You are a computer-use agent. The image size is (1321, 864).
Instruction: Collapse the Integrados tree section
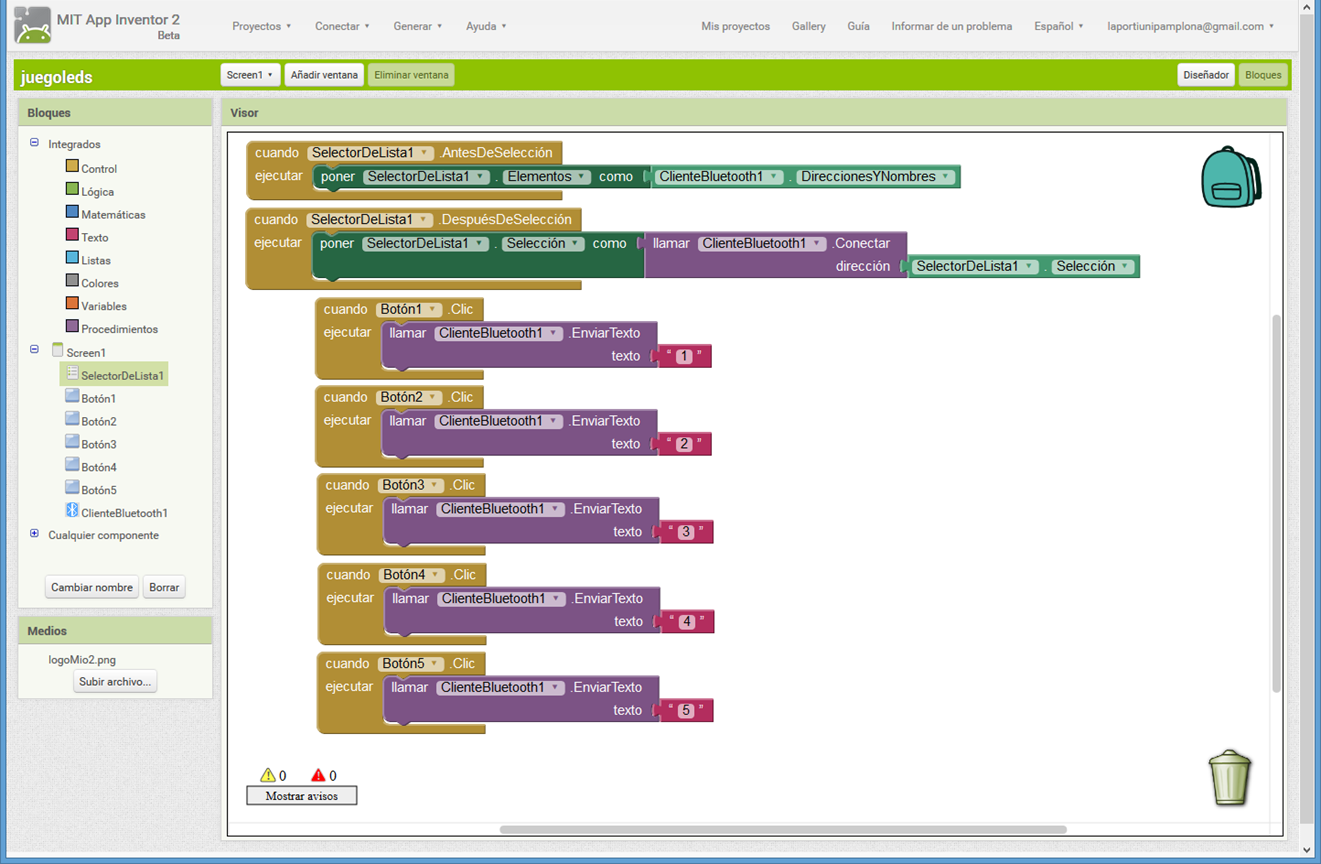click(x=34, y=143)
